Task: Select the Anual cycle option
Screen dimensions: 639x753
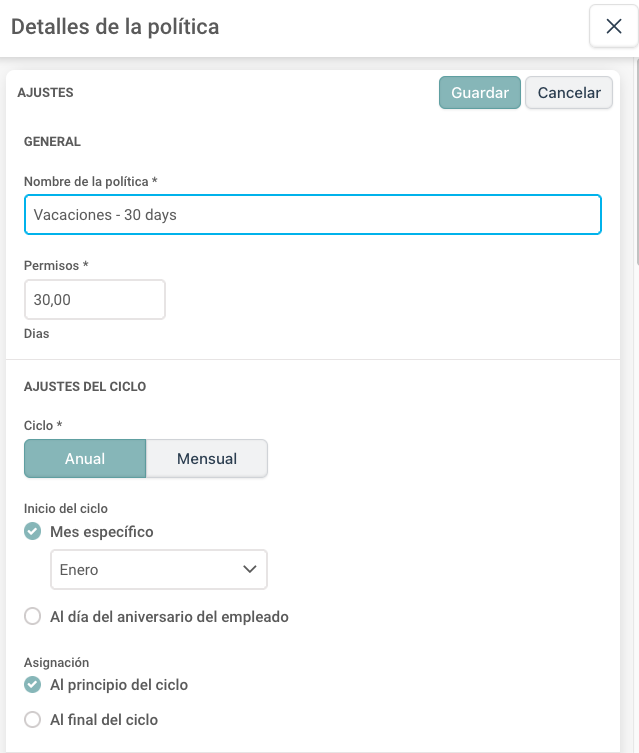Action: click(x=85, y=459)
